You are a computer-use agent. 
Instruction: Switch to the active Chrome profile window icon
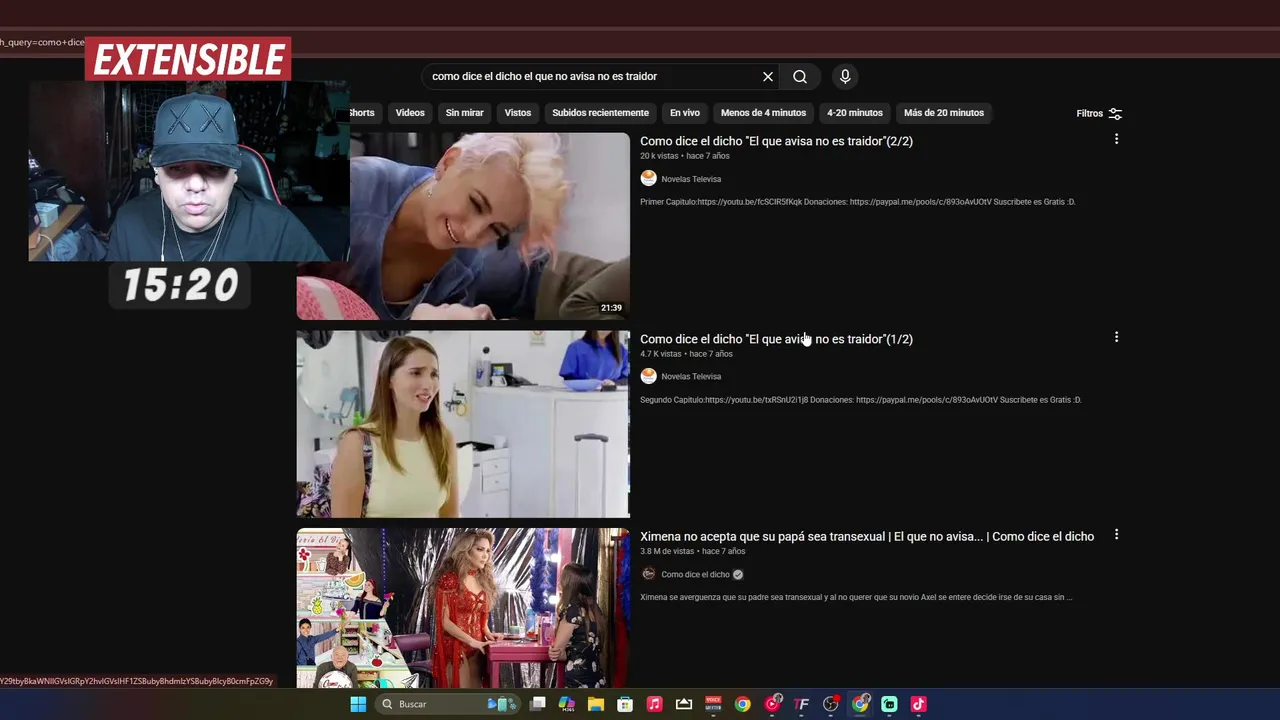860,704
